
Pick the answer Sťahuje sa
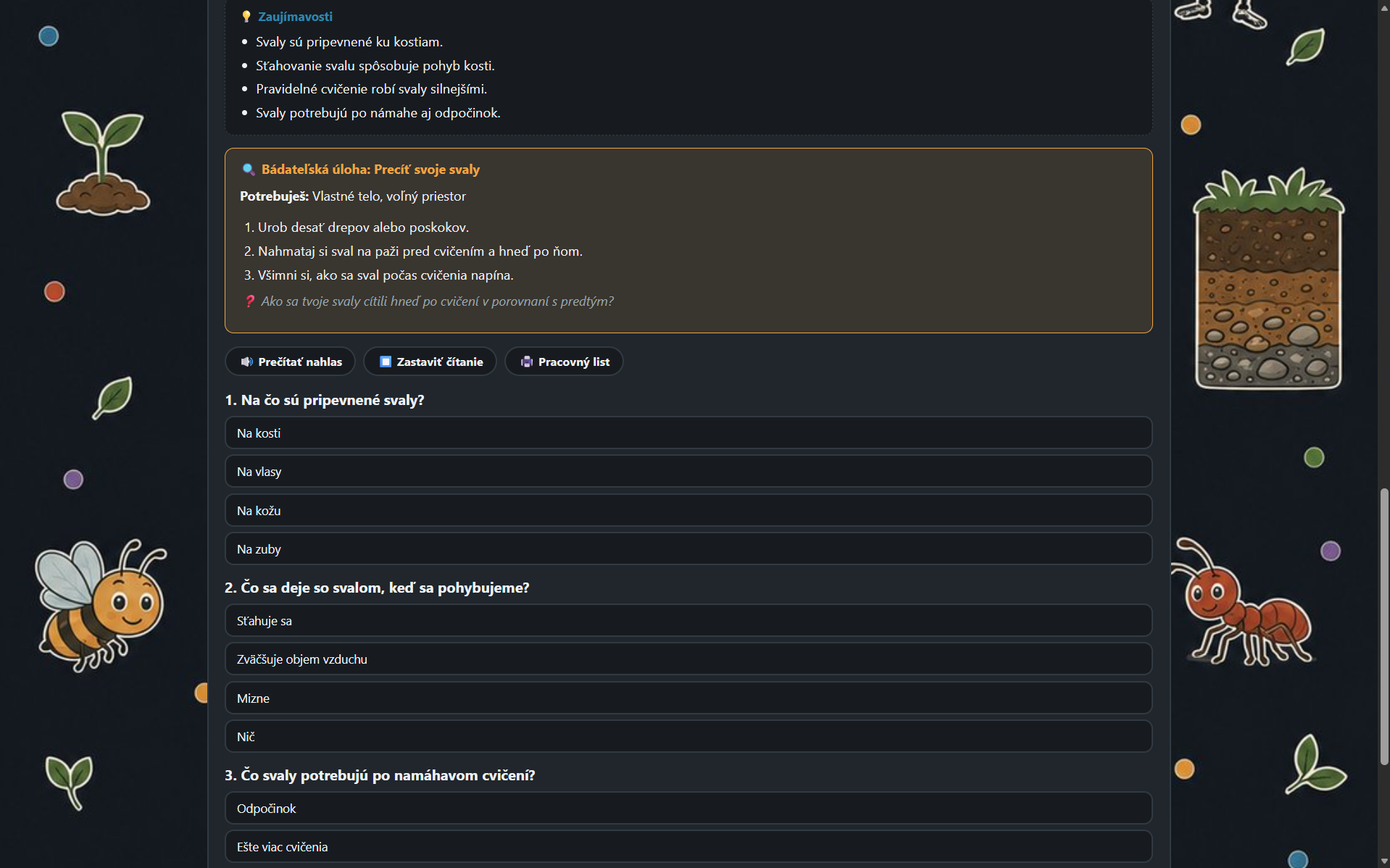(x=688, y=620)
